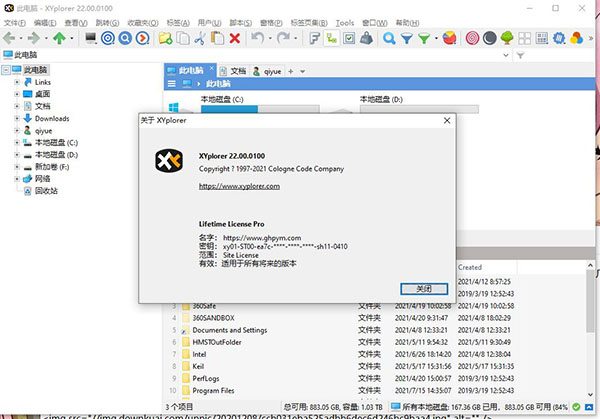Screen dimensions: 600x419
Task: Click the address bar filter funnel
Action: point(520,55)
